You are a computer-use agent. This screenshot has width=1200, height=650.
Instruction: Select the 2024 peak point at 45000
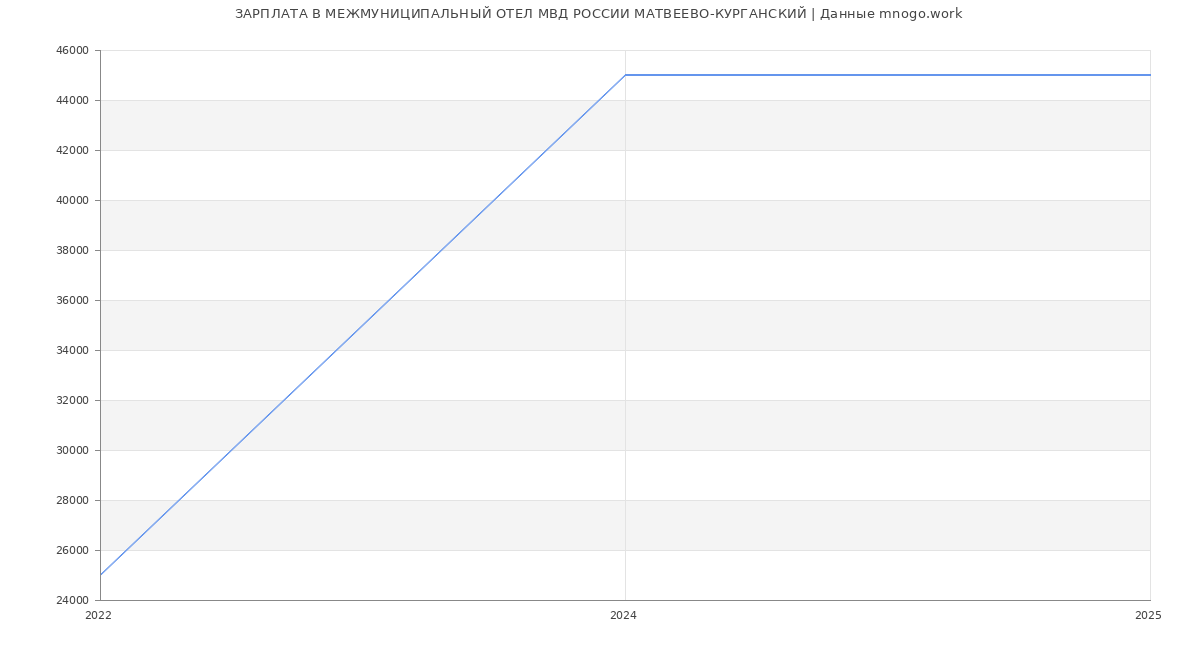625,75
